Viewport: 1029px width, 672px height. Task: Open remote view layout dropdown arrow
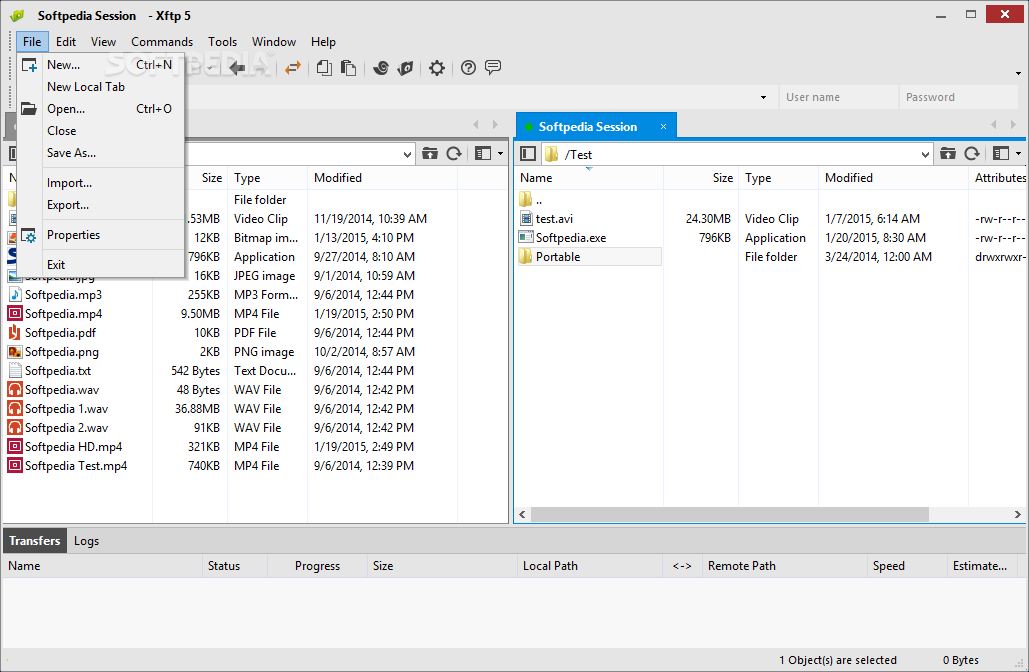1018,154
